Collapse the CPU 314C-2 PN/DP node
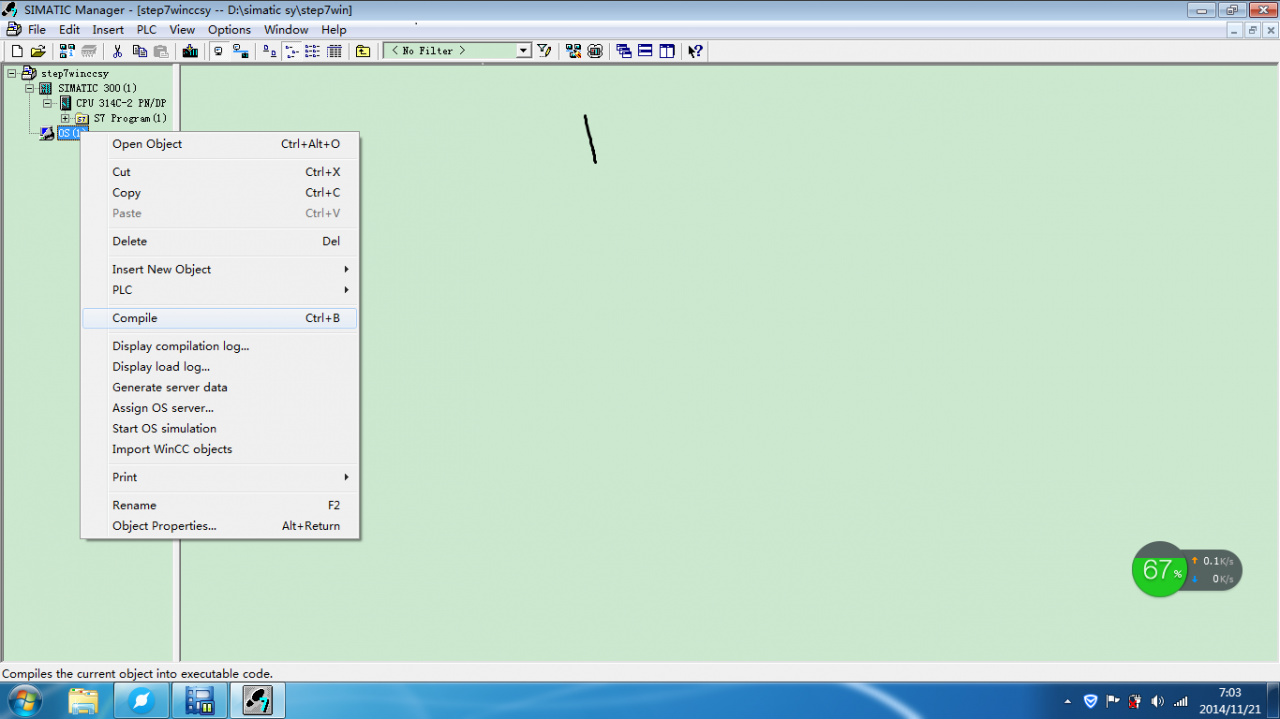This screenshot has height=719, width=1280. pos(48,103)
